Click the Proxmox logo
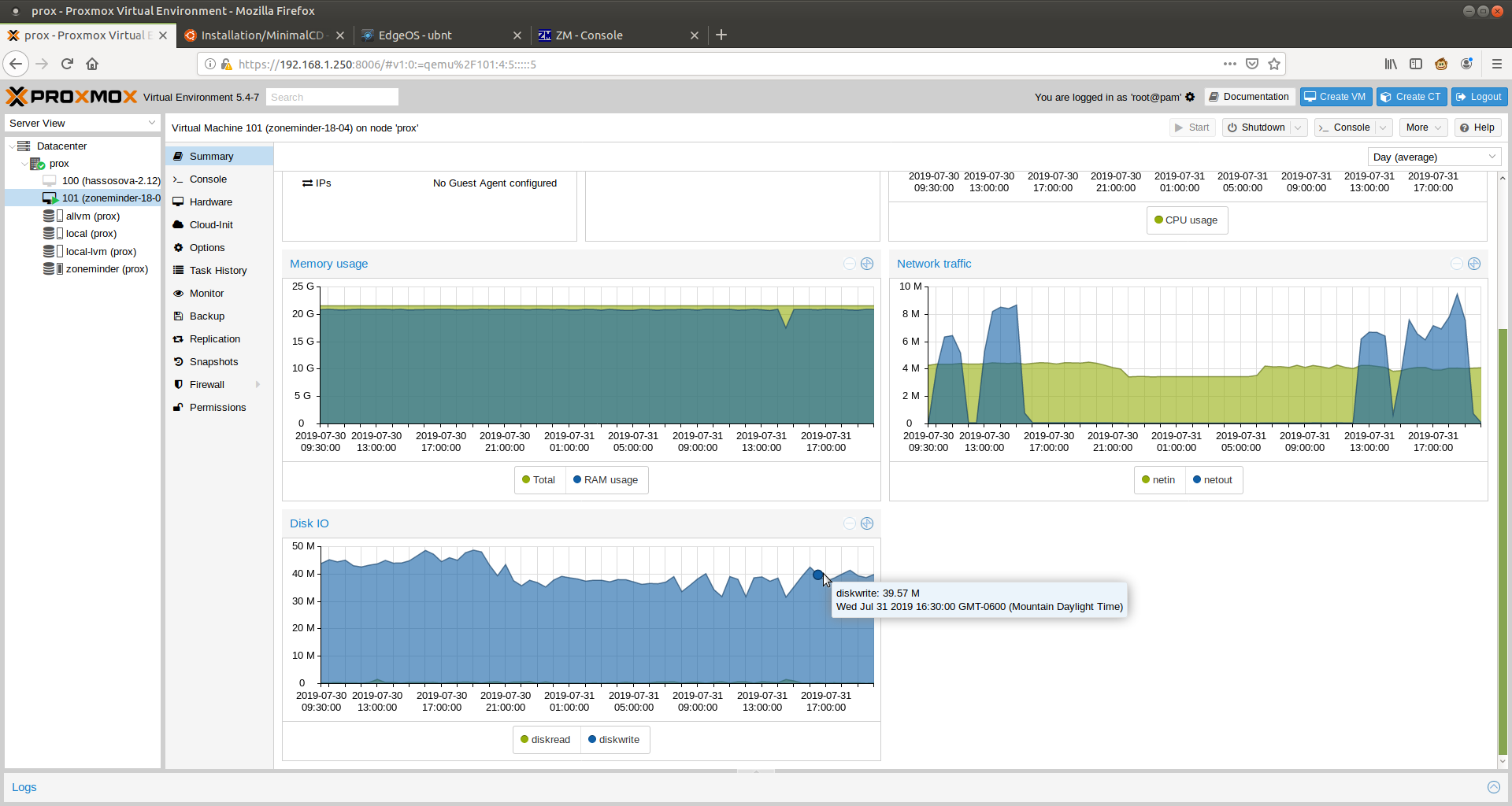The height and width of the screenshot is (806, 1512). 72,97
